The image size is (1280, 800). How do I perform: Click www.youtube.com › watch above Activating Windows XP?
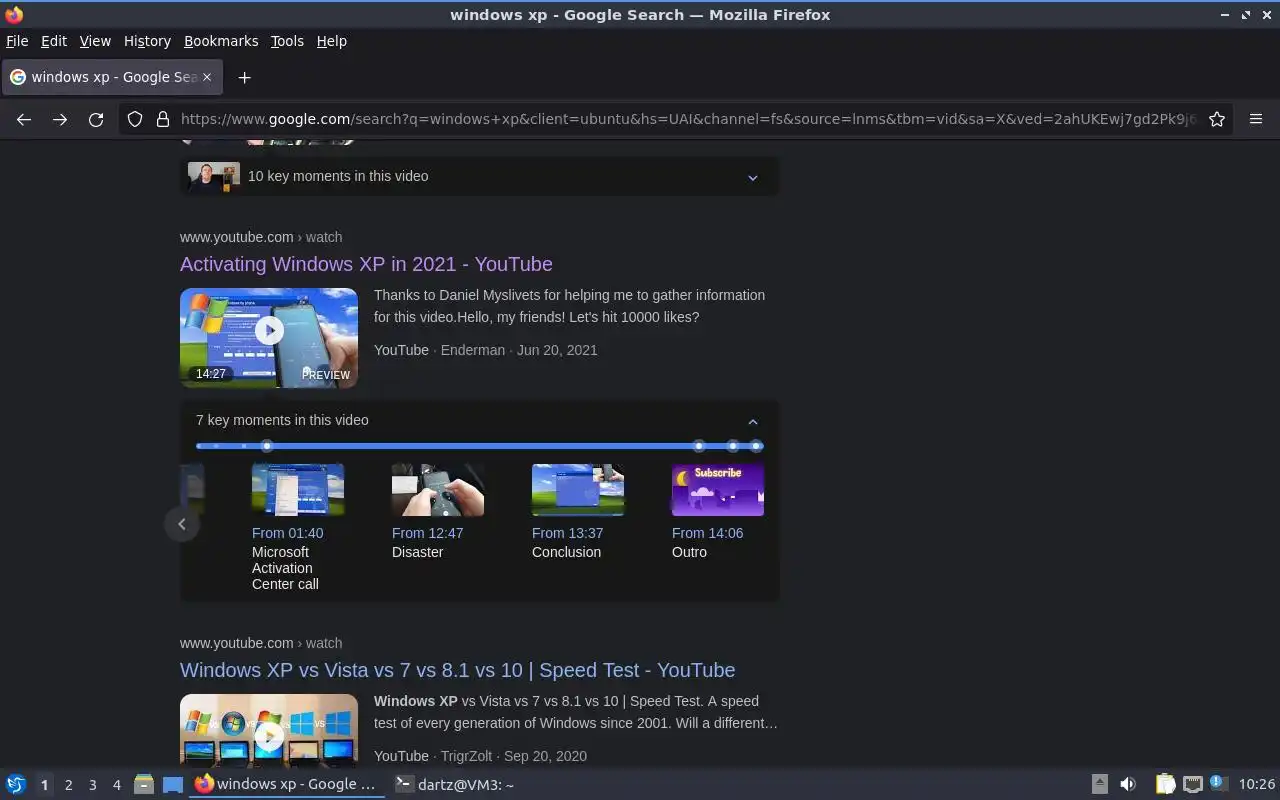click(x=261, y=237)
